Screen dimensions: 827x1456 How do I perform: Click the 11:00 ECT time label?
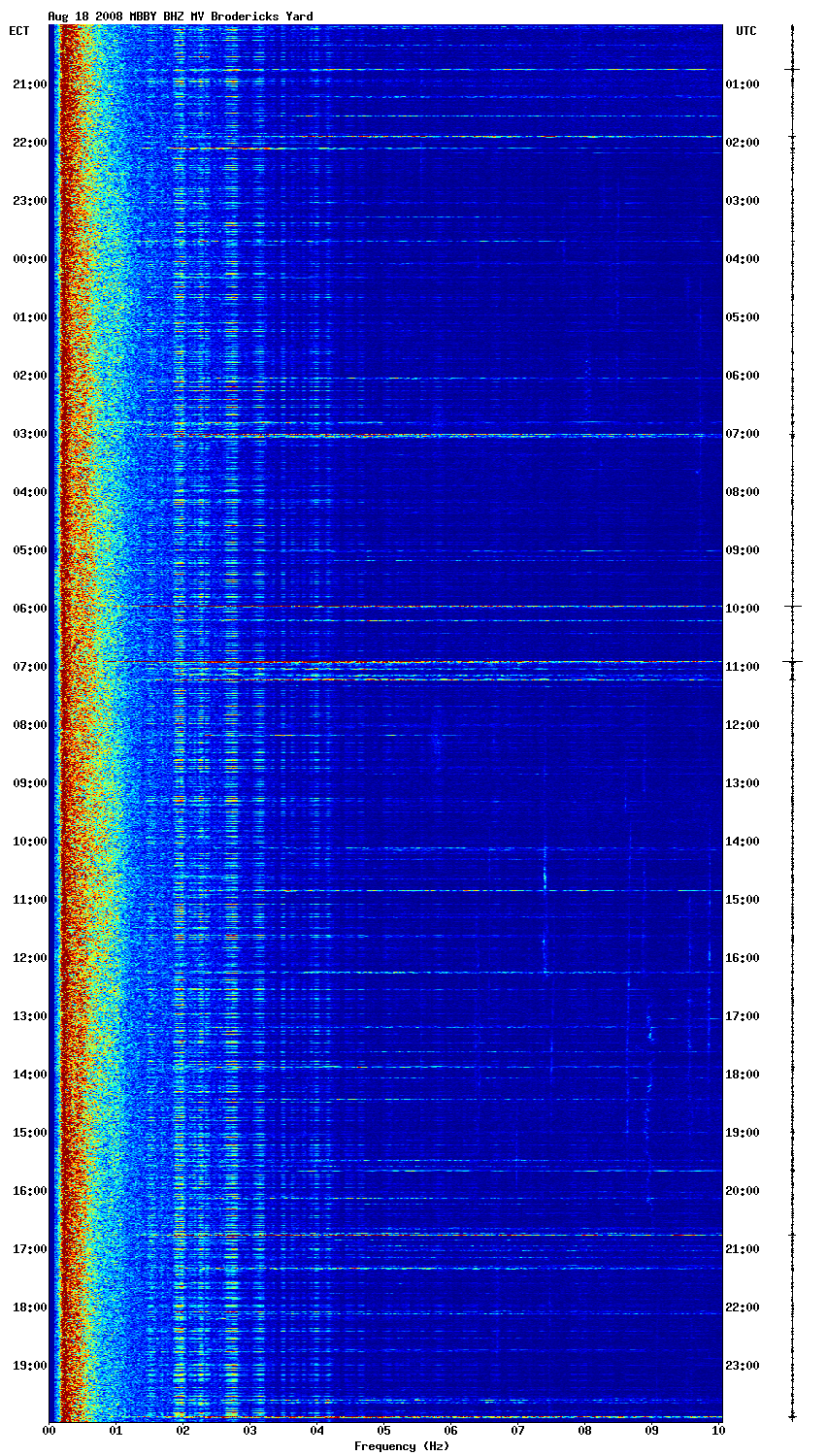click(x=30, y=900)
